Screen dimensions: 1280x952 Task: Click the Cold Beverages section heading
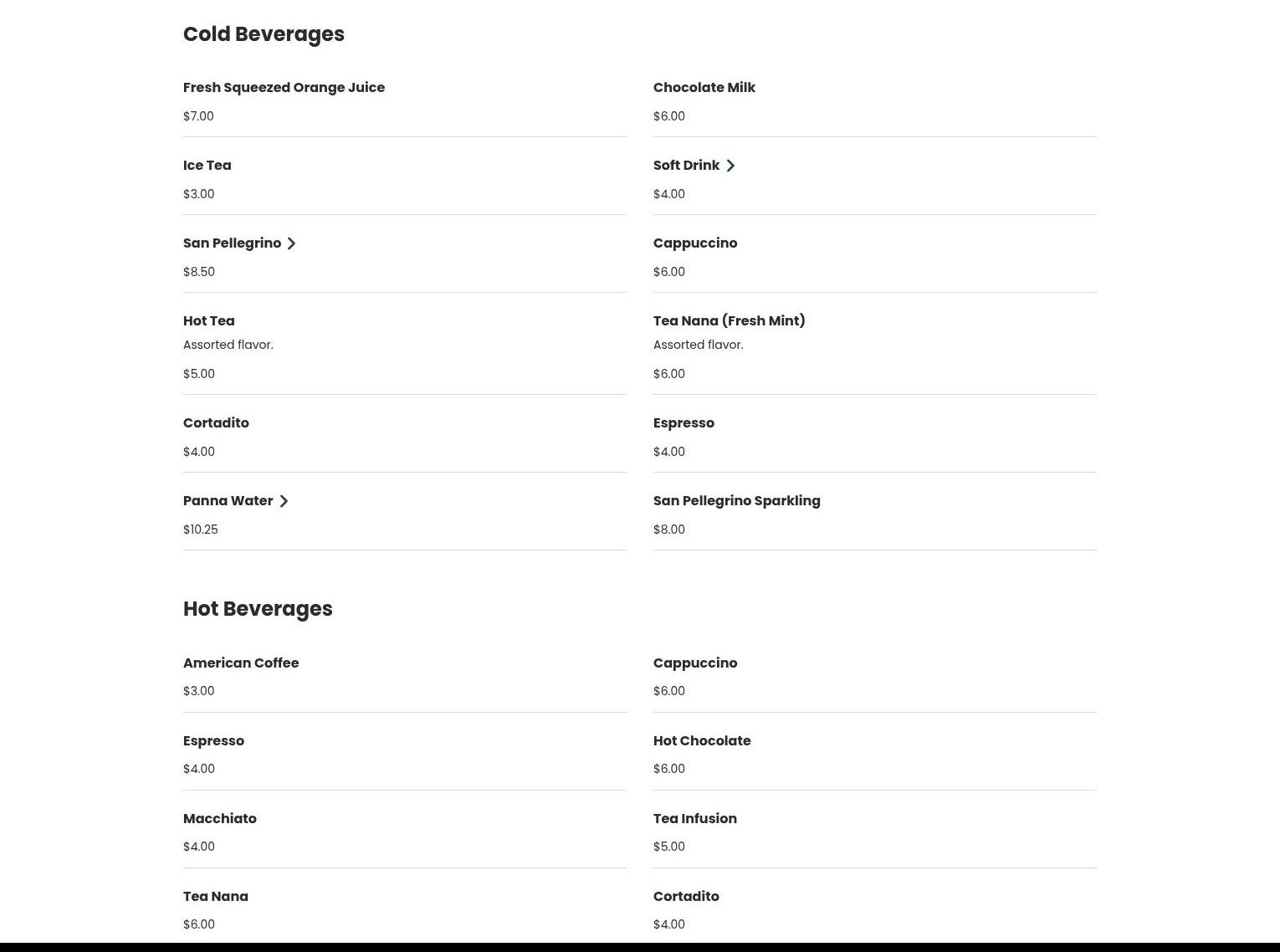point(264,34)
